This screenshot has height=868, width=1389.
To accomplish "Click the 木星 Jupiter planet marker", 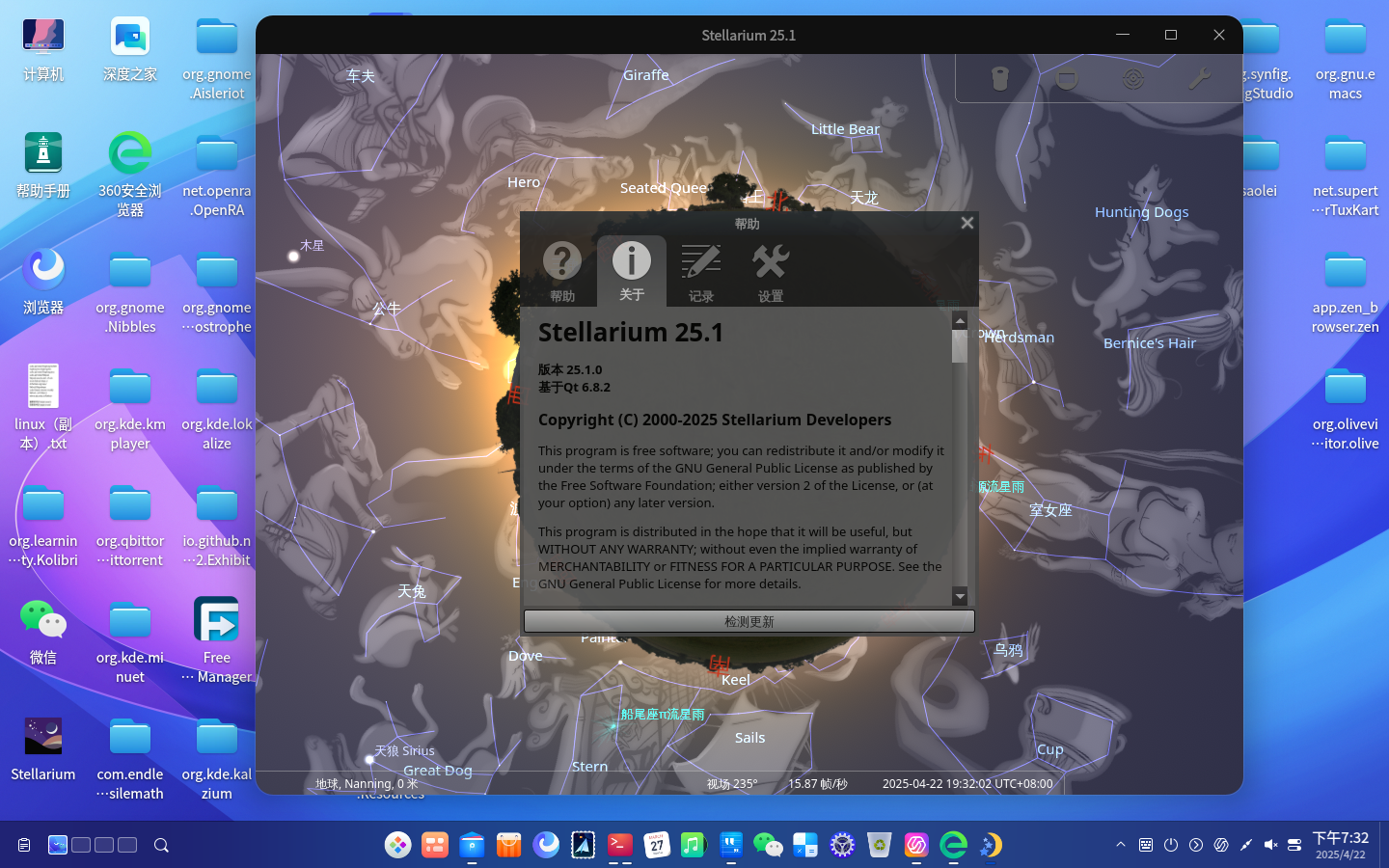I will (294, 256).
